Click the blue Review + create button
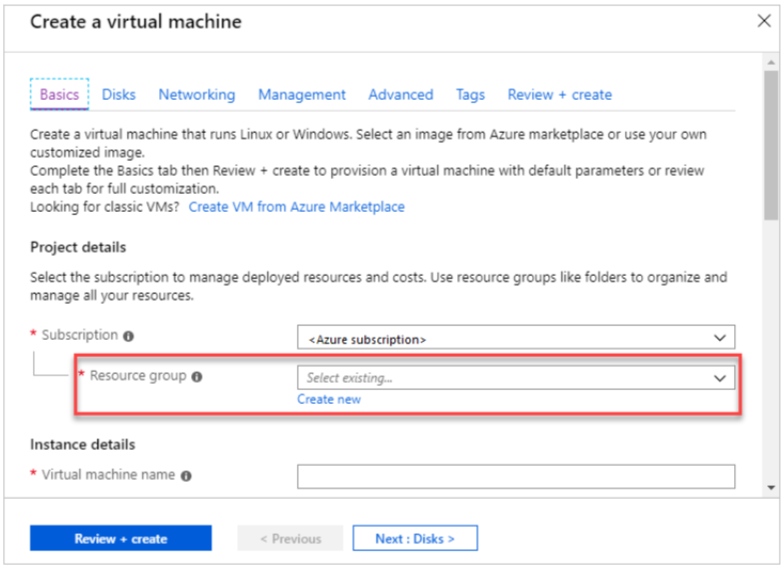 click(120, 538)
